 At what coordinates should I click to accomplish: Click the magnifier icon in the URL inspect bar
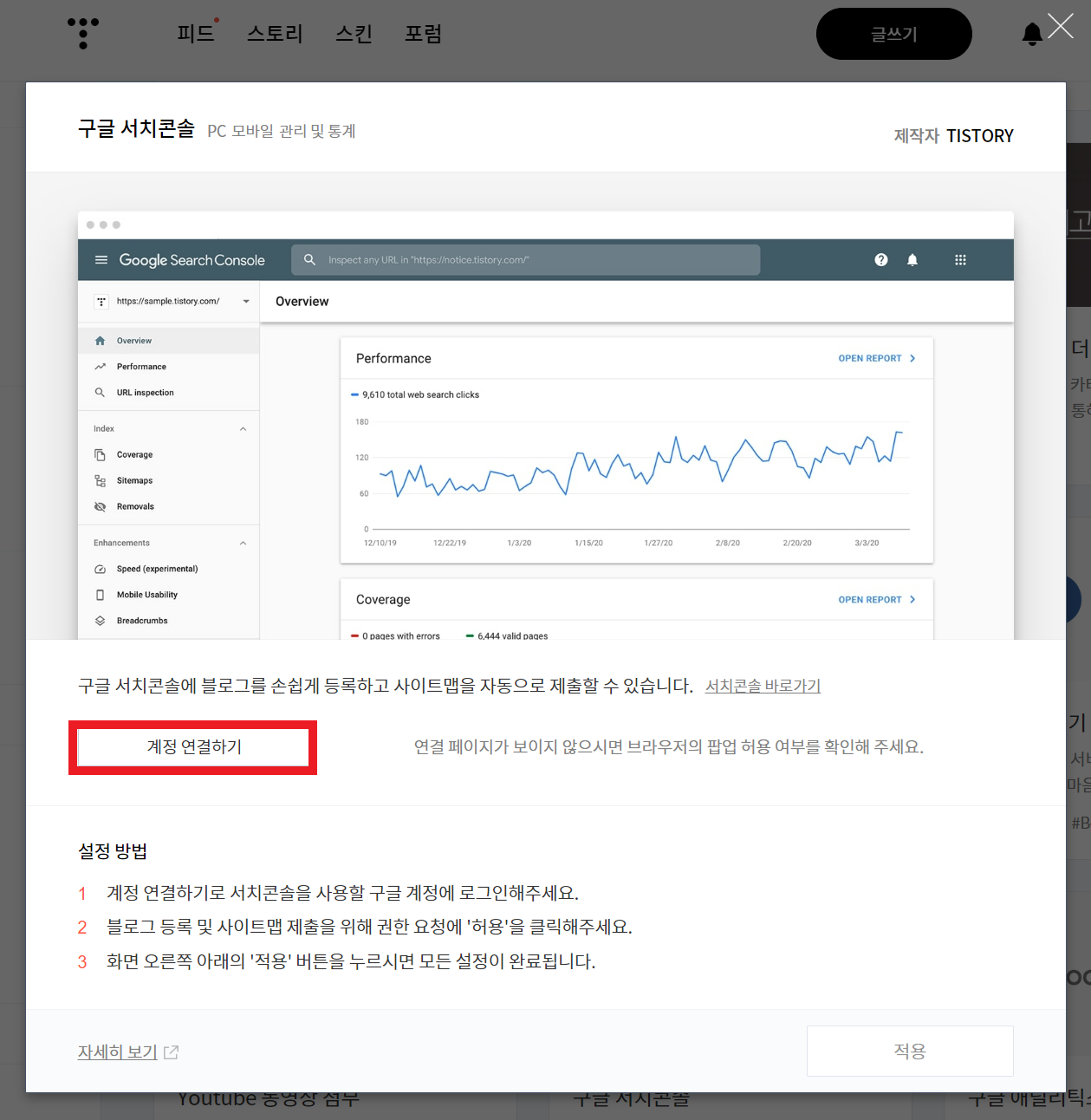(309, 260)
